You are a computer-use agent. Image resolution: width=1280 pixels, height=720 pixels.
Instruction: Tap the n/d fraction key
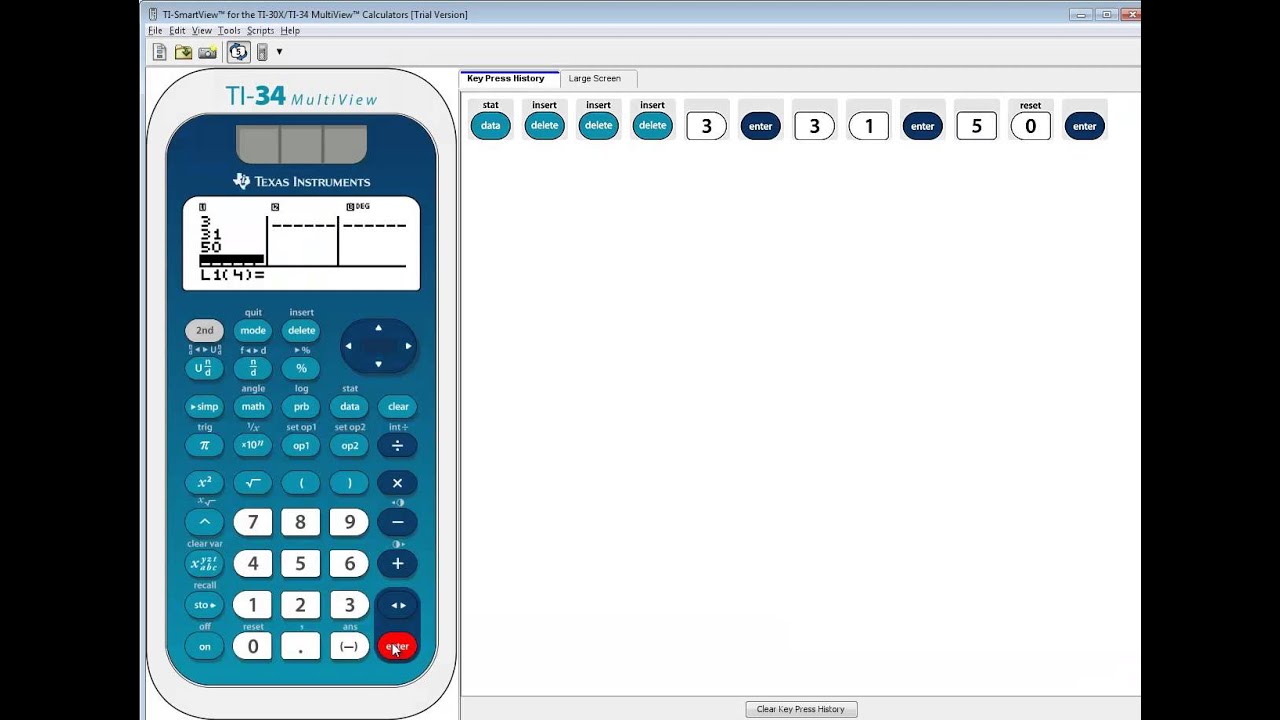(x=253, y=368)
